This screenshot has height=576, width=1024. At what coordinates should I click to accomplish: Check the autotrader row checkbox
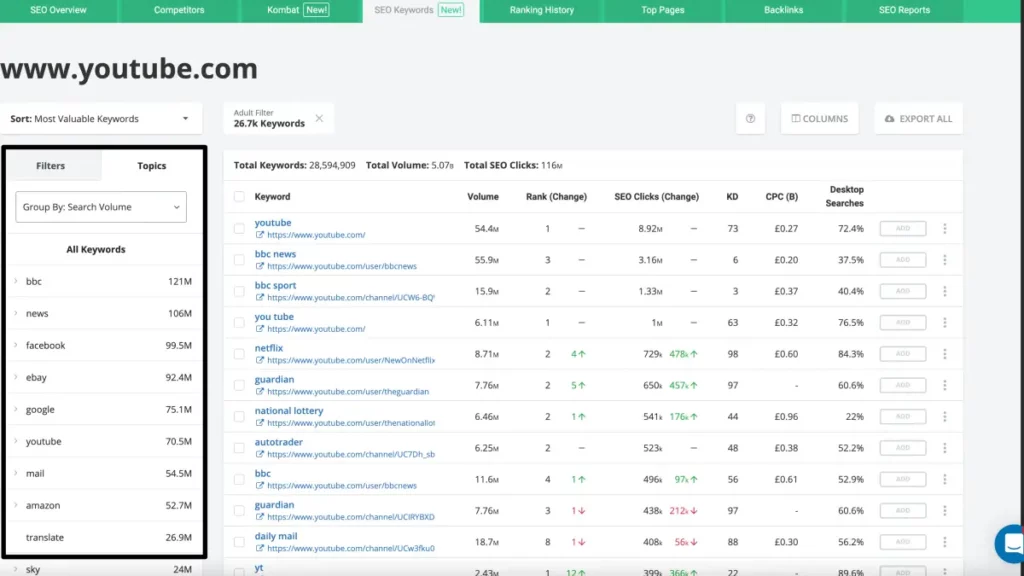[x=239, y=448]
